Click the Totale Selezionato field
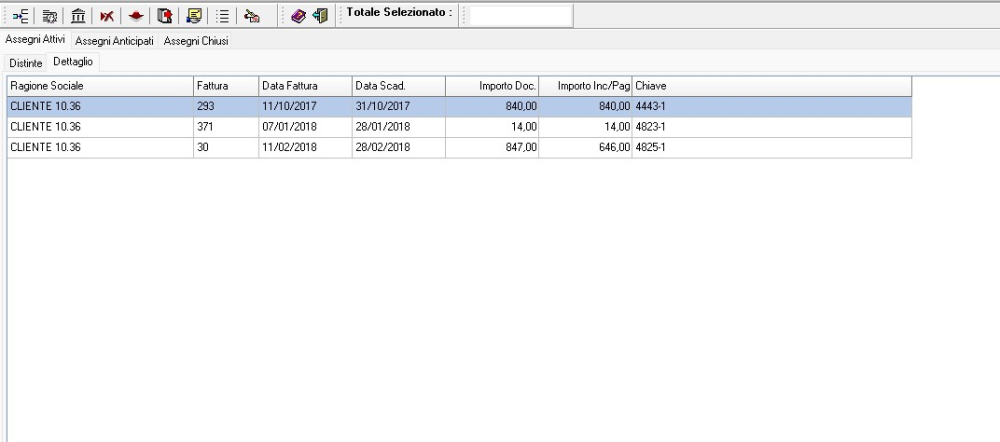Screen dimensions: 1000x442 pyautogui.click(x=521, y=15)
